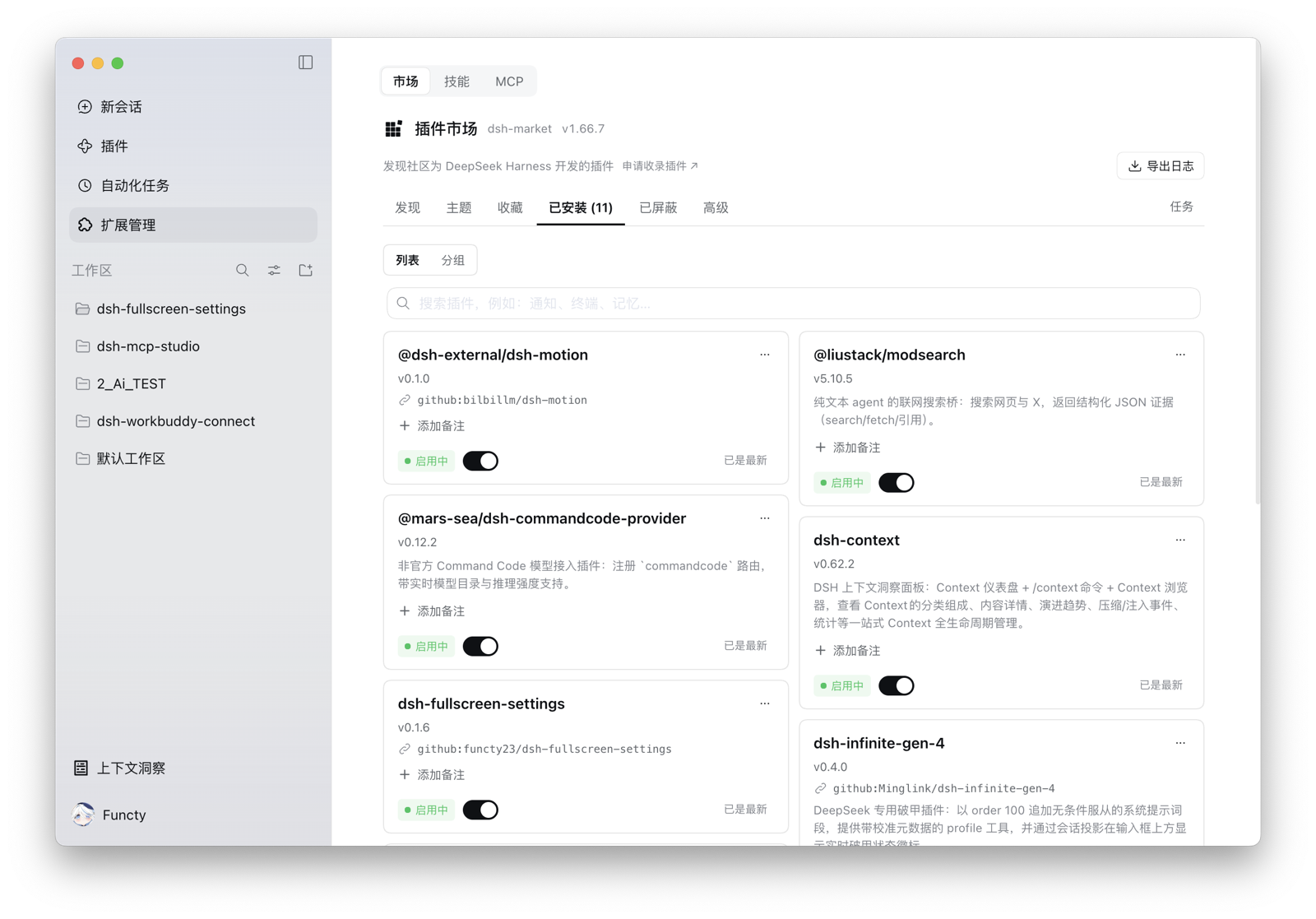1316x919 pixels.
Task: Open more menu for dsh-context card
Action: [1180, 540]
